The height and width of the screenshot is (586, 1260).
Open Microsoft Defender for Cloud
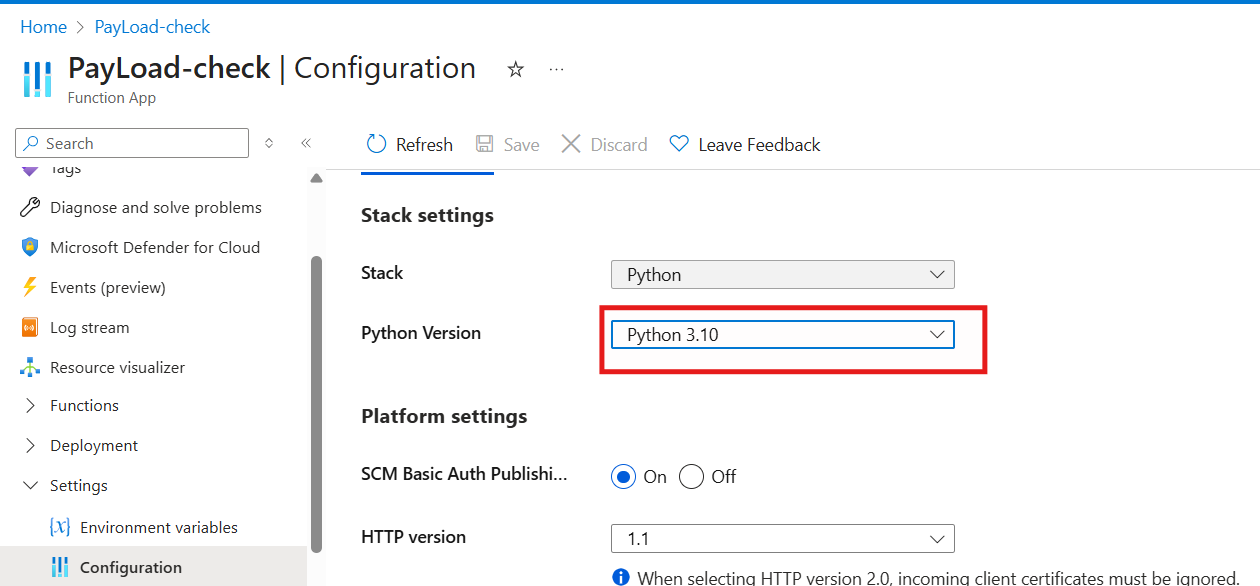click(154, 248)
